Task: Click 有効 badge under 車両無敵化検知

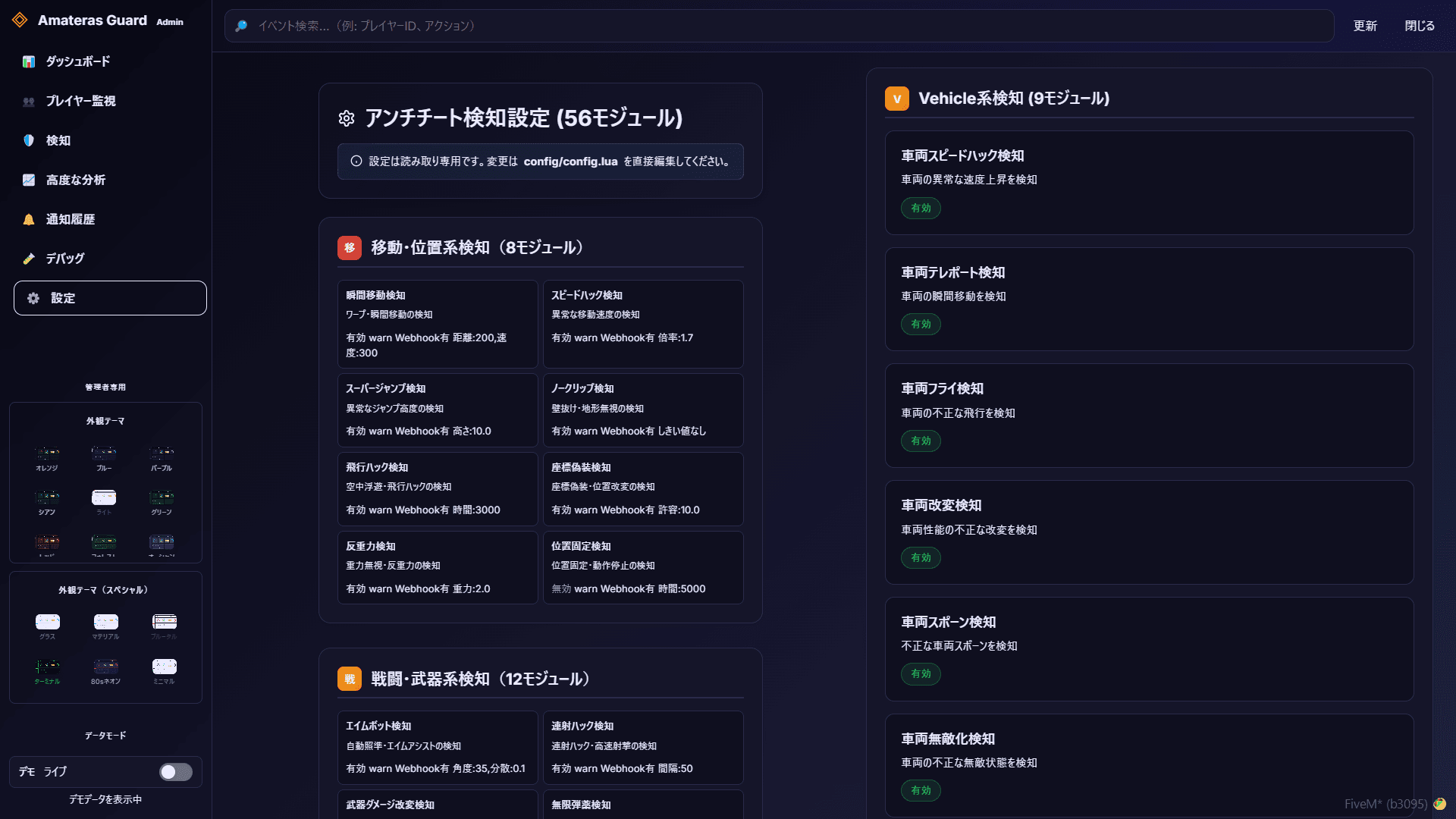Action: (x=921, y=790)
